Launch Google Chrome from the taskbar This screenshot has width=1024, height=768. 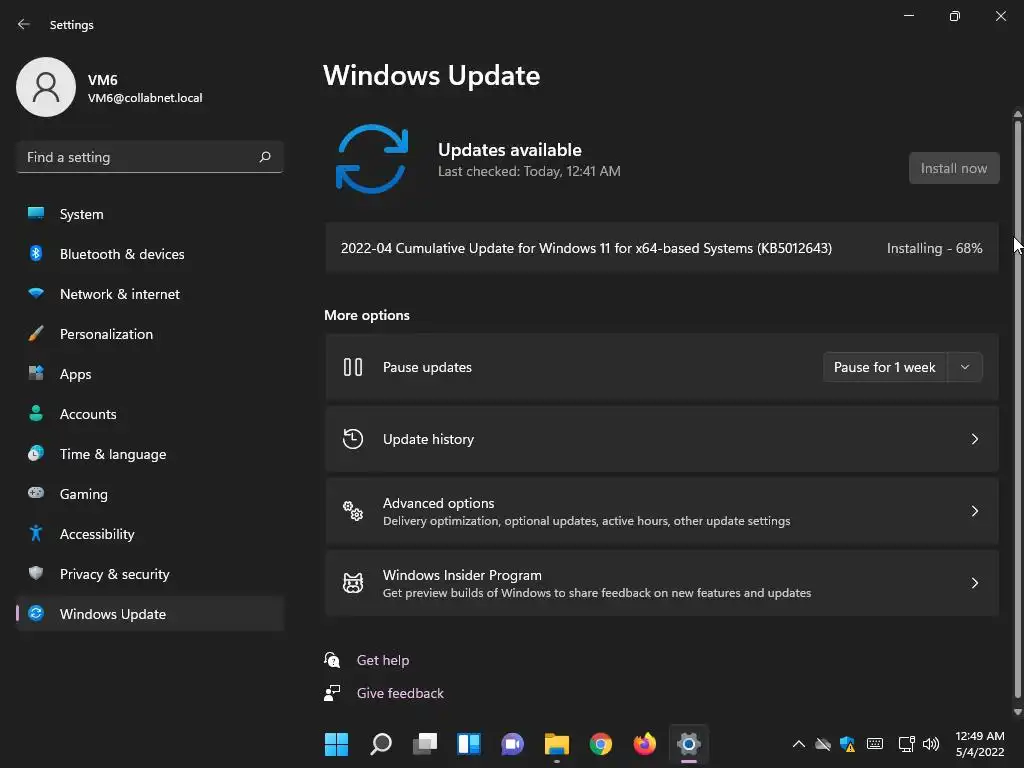pos(601,744)
